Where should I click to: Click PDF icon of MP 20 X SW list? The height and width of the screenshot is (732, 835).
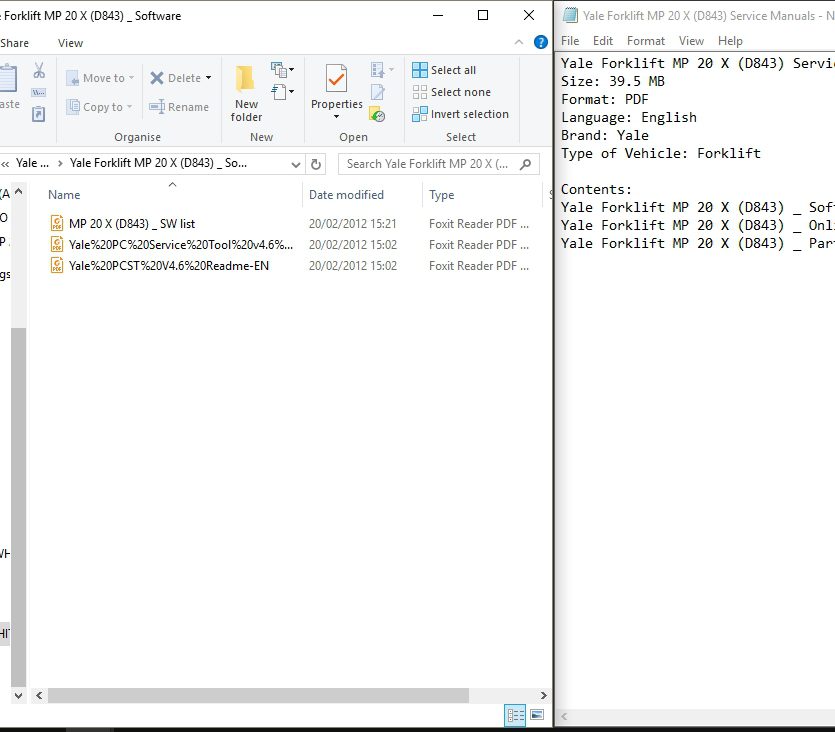pyautogui.click(x=57, y=223)
